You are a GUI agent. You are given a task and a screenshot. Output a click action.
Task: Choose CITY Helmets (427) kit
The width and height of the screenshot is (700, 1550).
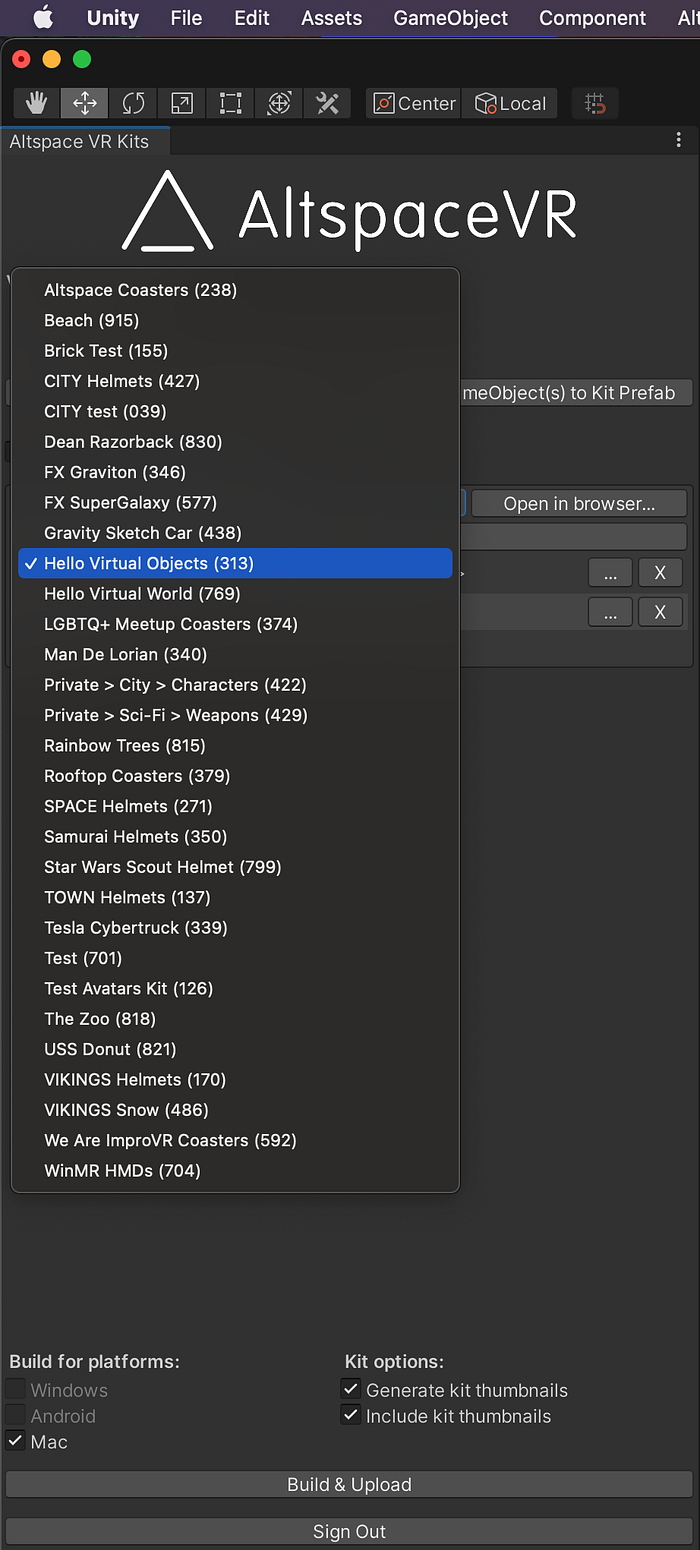235,381
